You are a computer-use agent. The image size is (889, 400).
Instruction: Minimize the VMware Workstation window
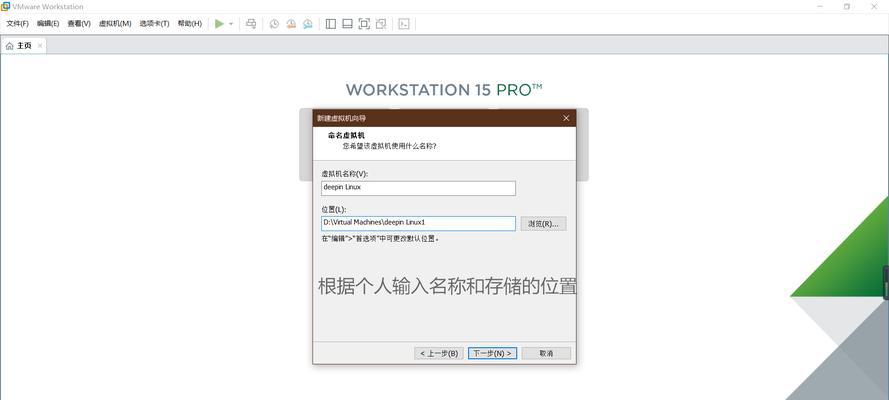pos(820,6)
